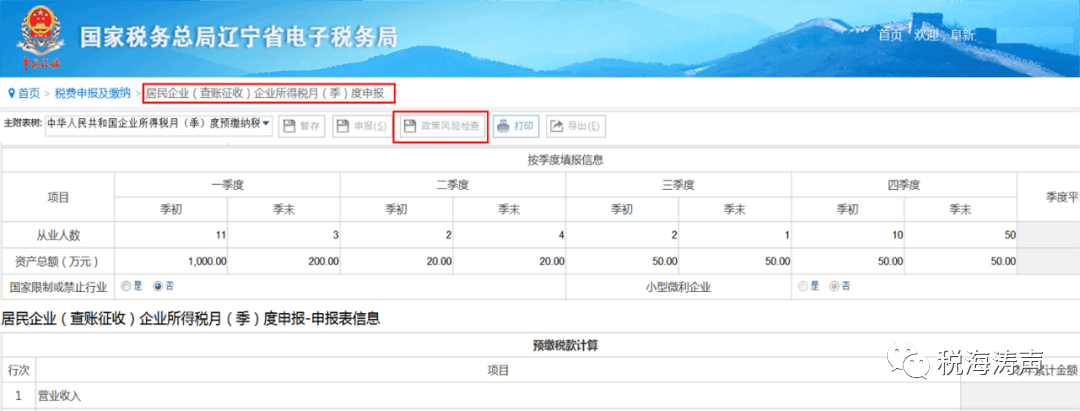Select 是 for 国家限制或禁止行业
Image resolution: width=1080 pixels, height=411 pixels.
[x=126, y=286]
